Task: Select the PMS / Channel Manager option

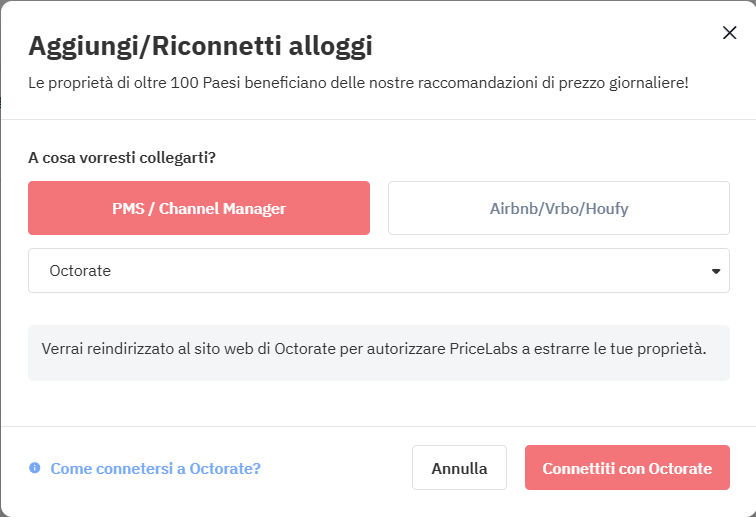Action: (x=199, y=208)
